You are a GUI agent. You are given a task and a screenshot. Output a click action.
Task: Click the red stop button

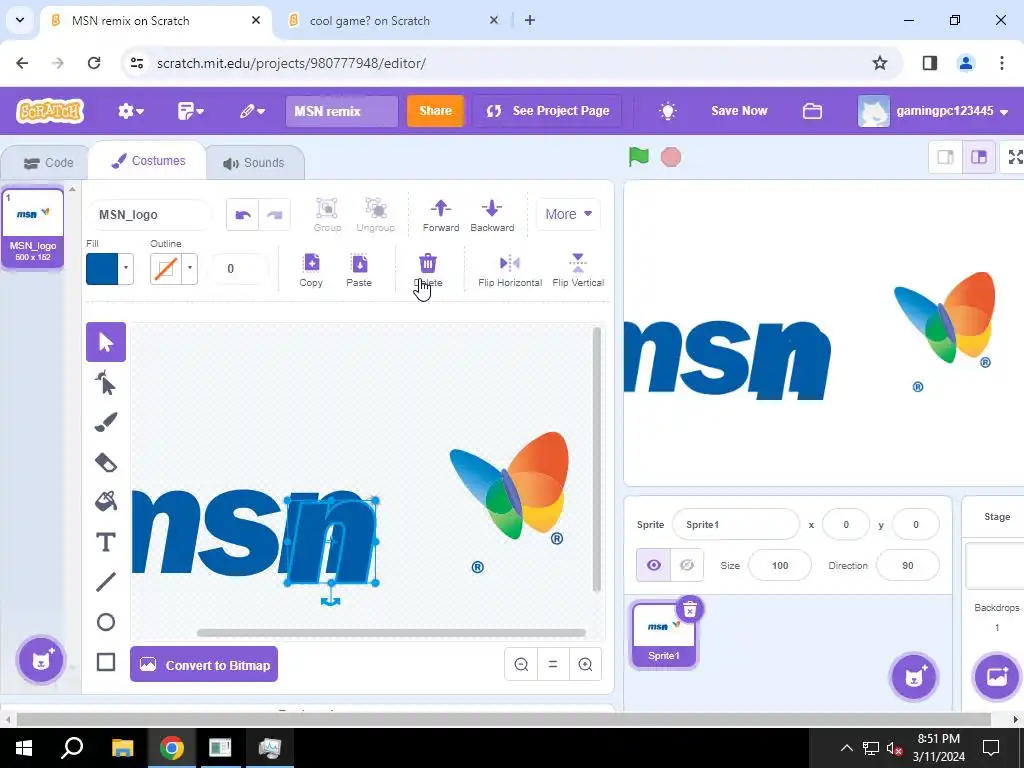pos(671,157)
